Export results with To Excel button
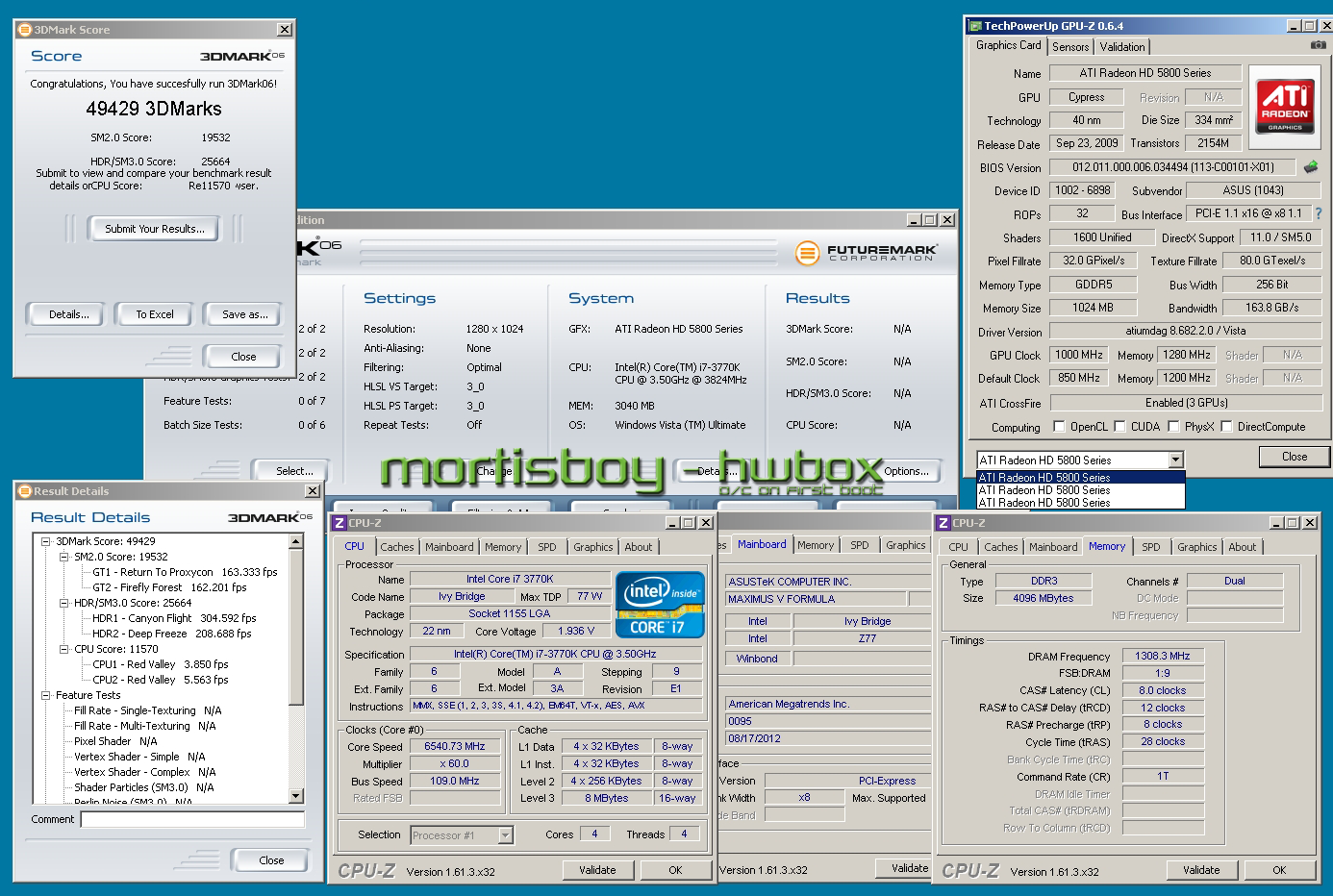Viewport: 1333px width, 896px height. click(155, 314)
